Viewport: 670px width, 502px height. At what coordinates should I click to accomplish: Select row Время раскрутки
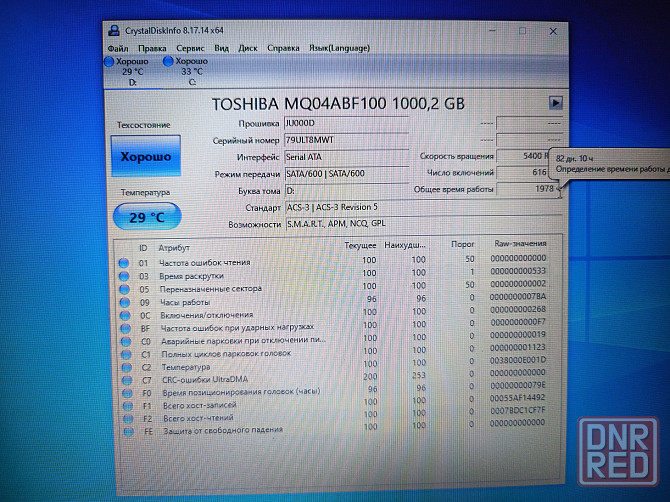click(333, 274)
